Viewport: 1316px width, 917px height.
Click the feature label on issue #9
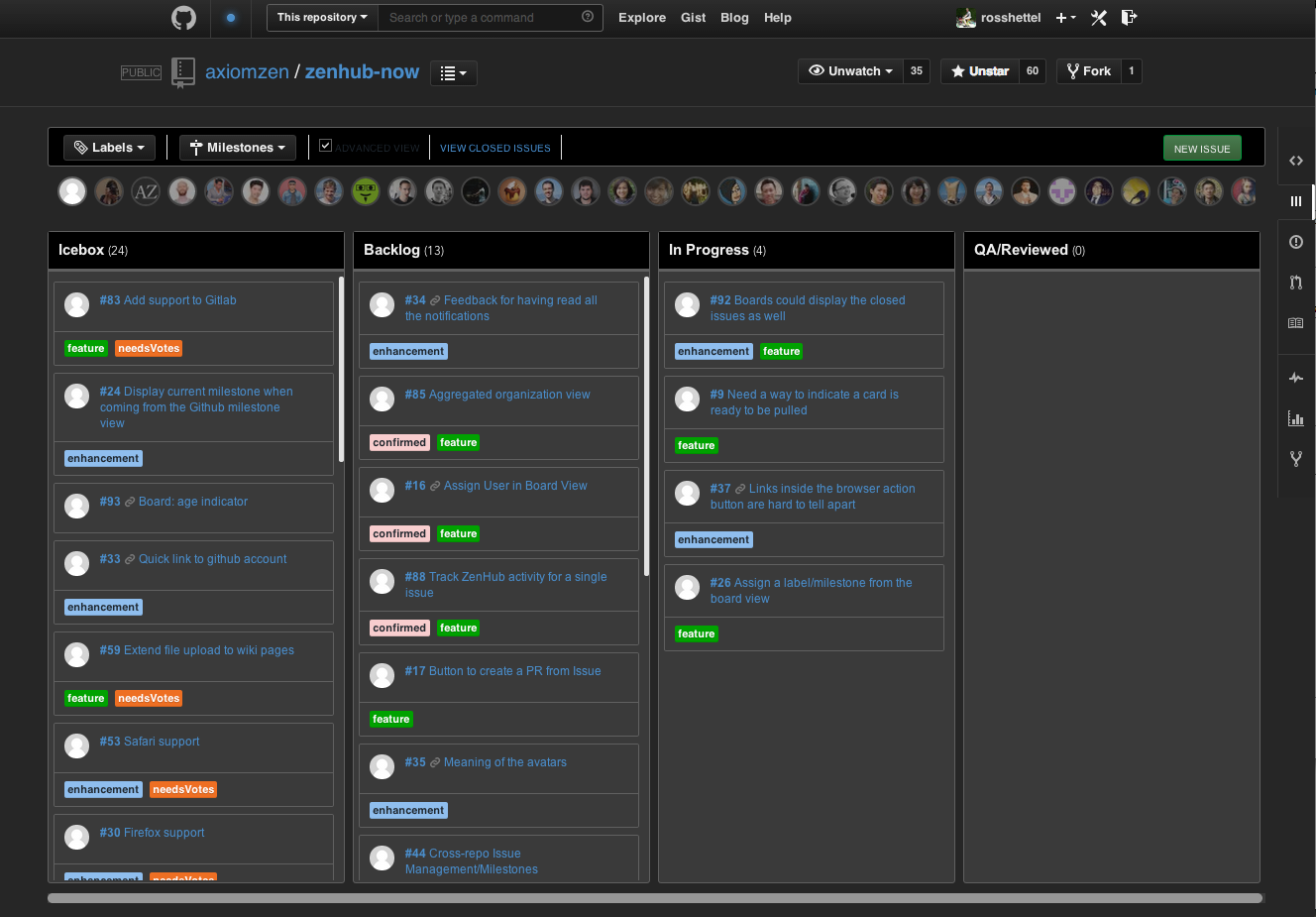696,446
